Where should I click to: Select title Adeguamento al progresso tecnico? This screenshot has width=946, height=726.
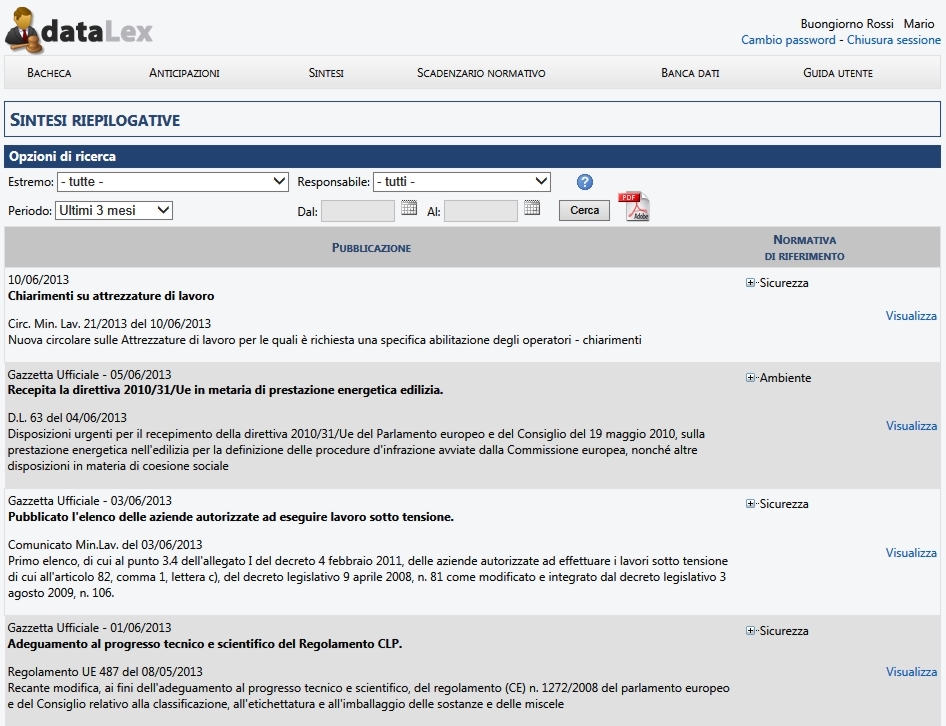[205, 644]
